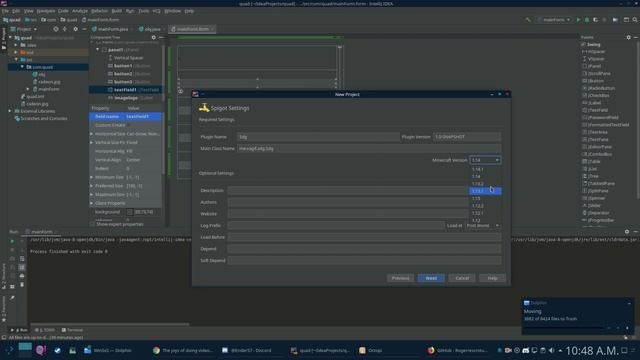Open Project panel settings gear
Screen dimensions: 640x360
point(75,29)
